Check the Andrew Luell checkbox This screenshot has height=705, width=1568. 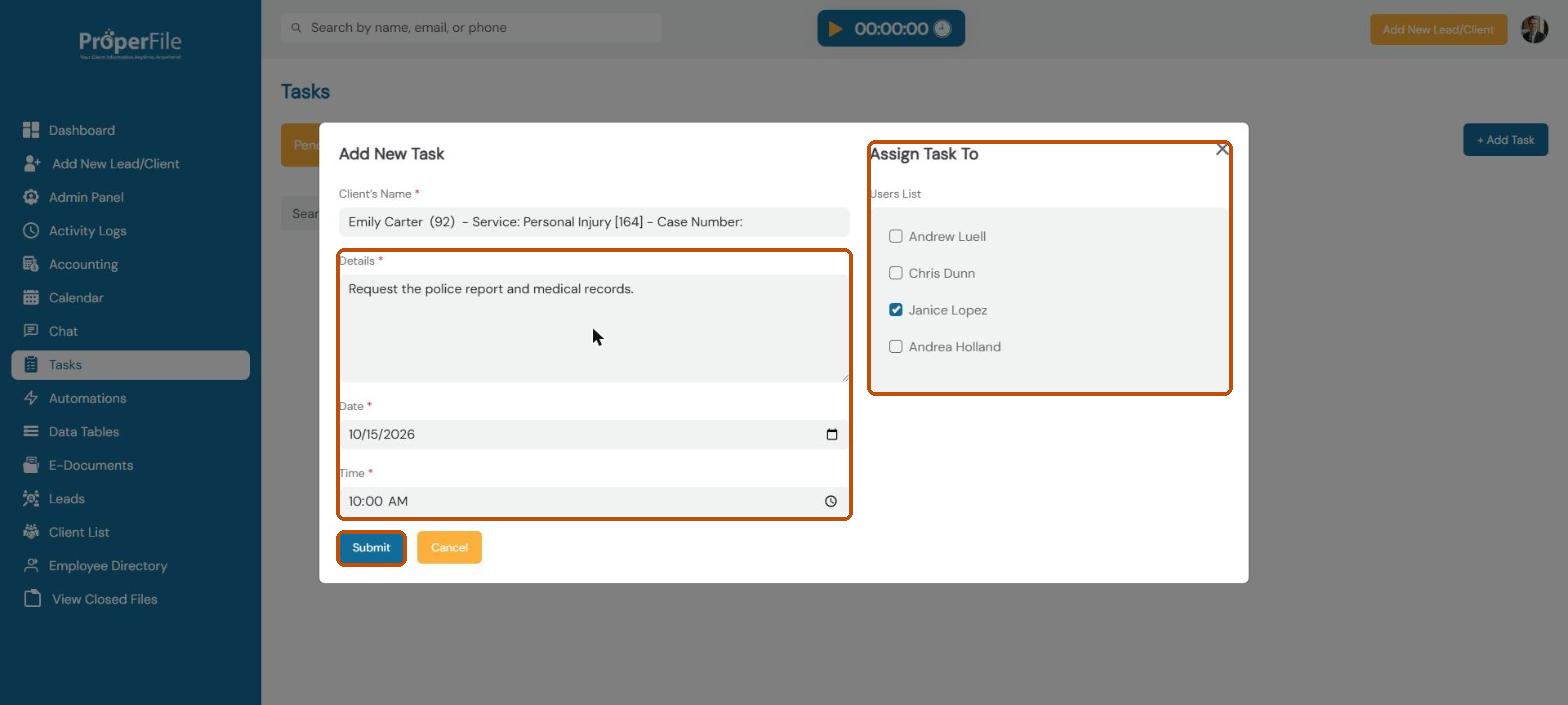coord(896,236)
